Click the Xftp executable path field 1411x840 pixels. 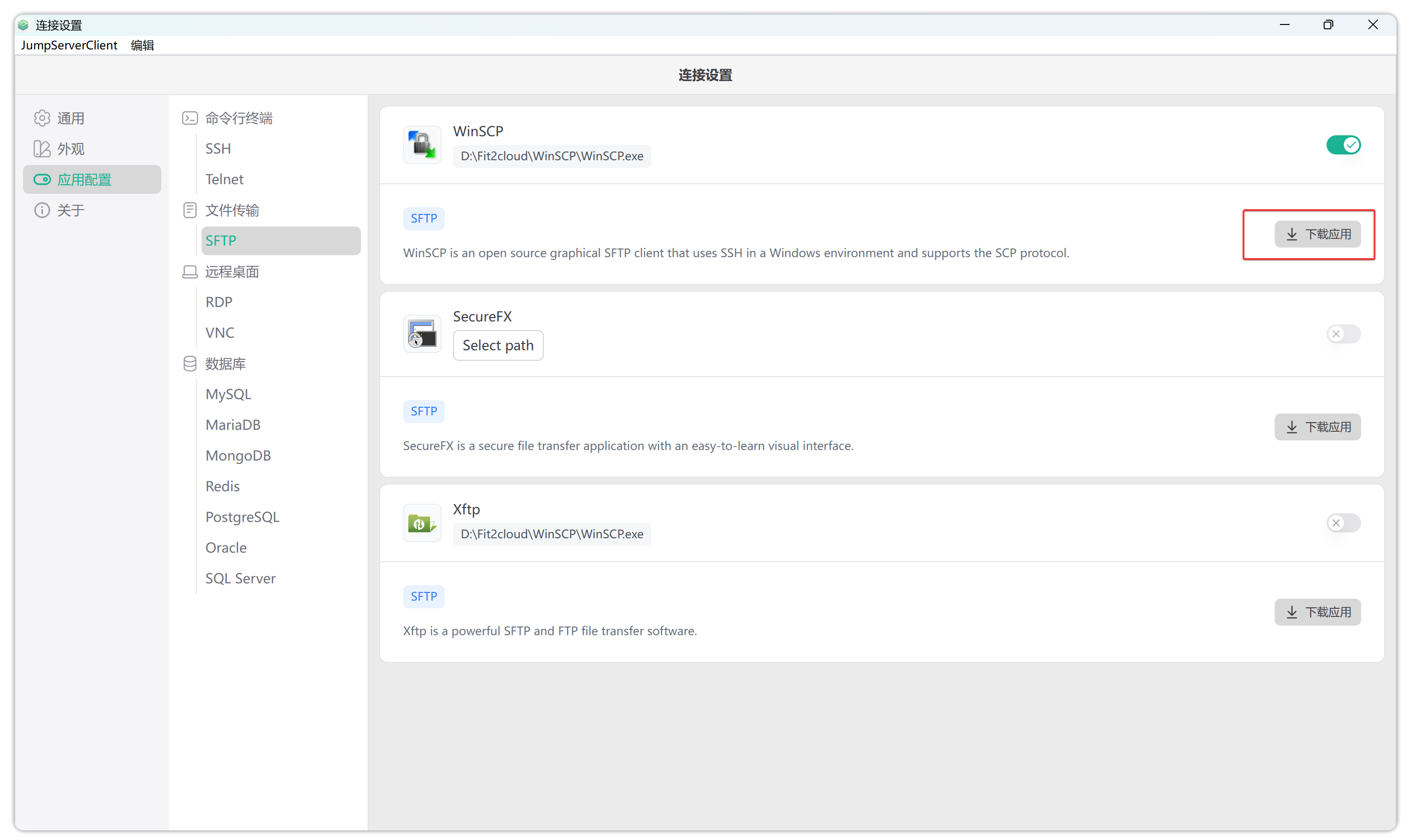551,534
